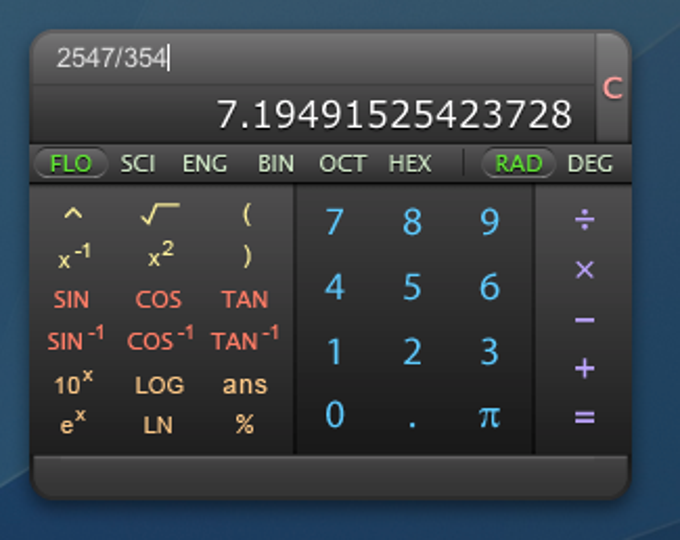Click the x inverse (x⁻¹) key
Image resolution: width=680 pixels, height=540 pixels.
(x=74, y=256)
